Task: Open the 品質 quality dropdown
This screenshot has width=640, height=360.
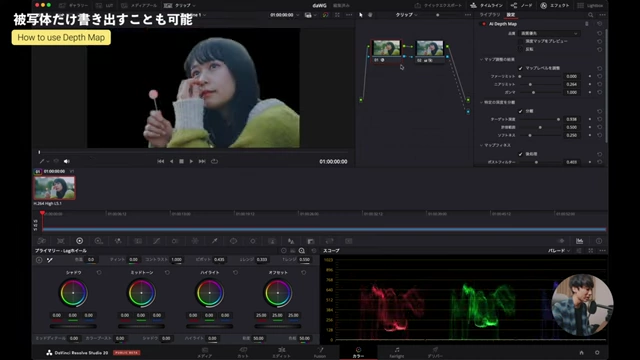Action: (x=549, y=33)
